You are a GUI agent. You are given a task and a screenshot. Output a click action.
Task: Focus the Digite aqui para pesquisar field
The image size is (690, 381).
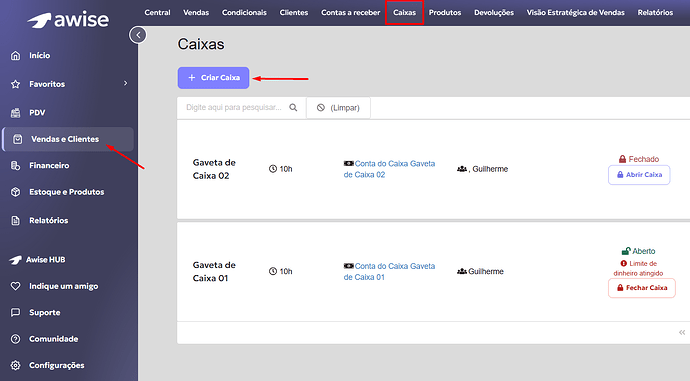click(241, 107)
